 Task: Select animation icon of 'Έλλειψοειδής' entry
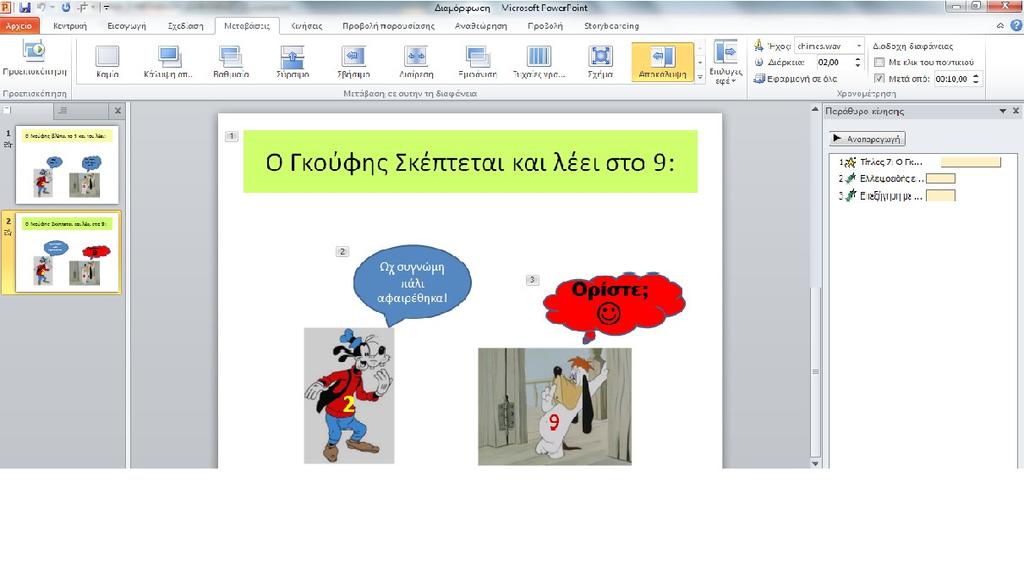[x=850, y=178]
